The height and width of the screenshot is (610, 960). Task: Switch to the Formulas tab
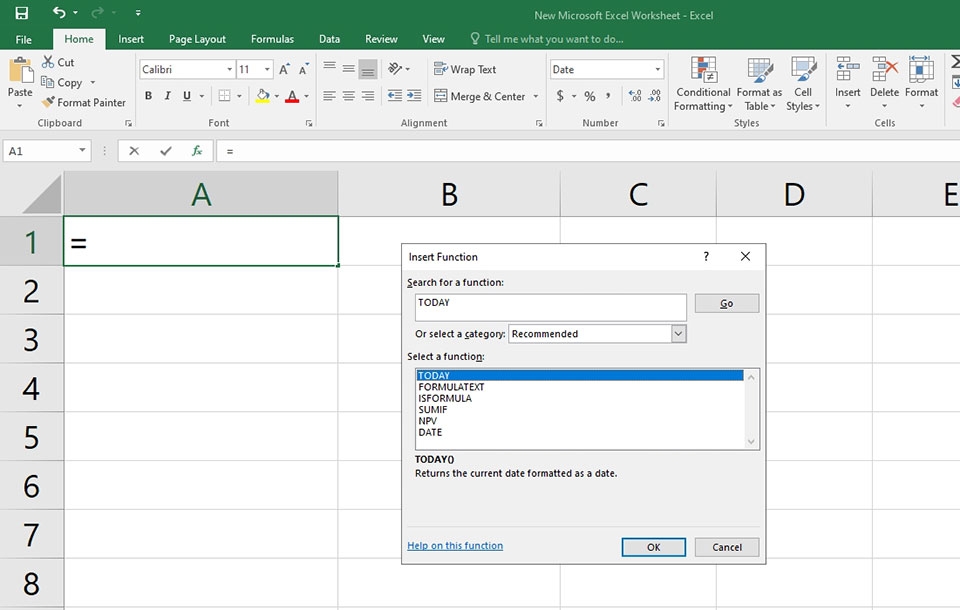pos(272,39)
